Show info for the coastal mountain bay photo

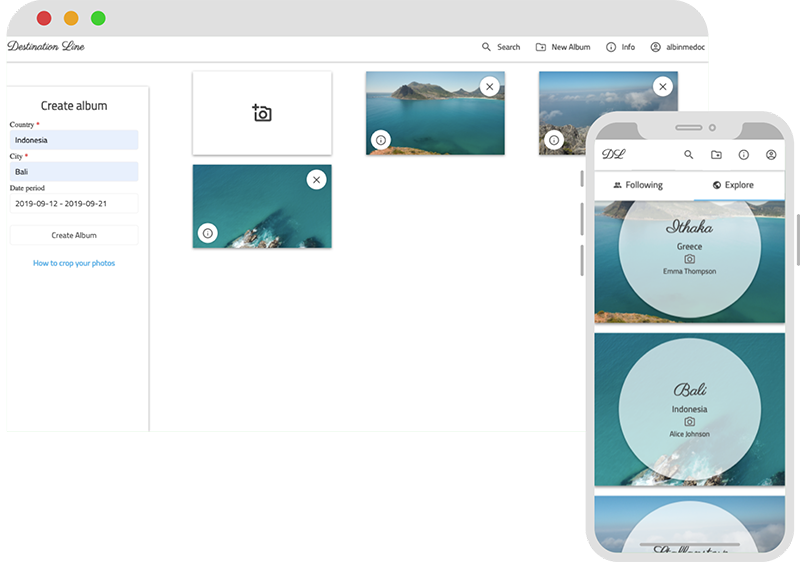381,140
